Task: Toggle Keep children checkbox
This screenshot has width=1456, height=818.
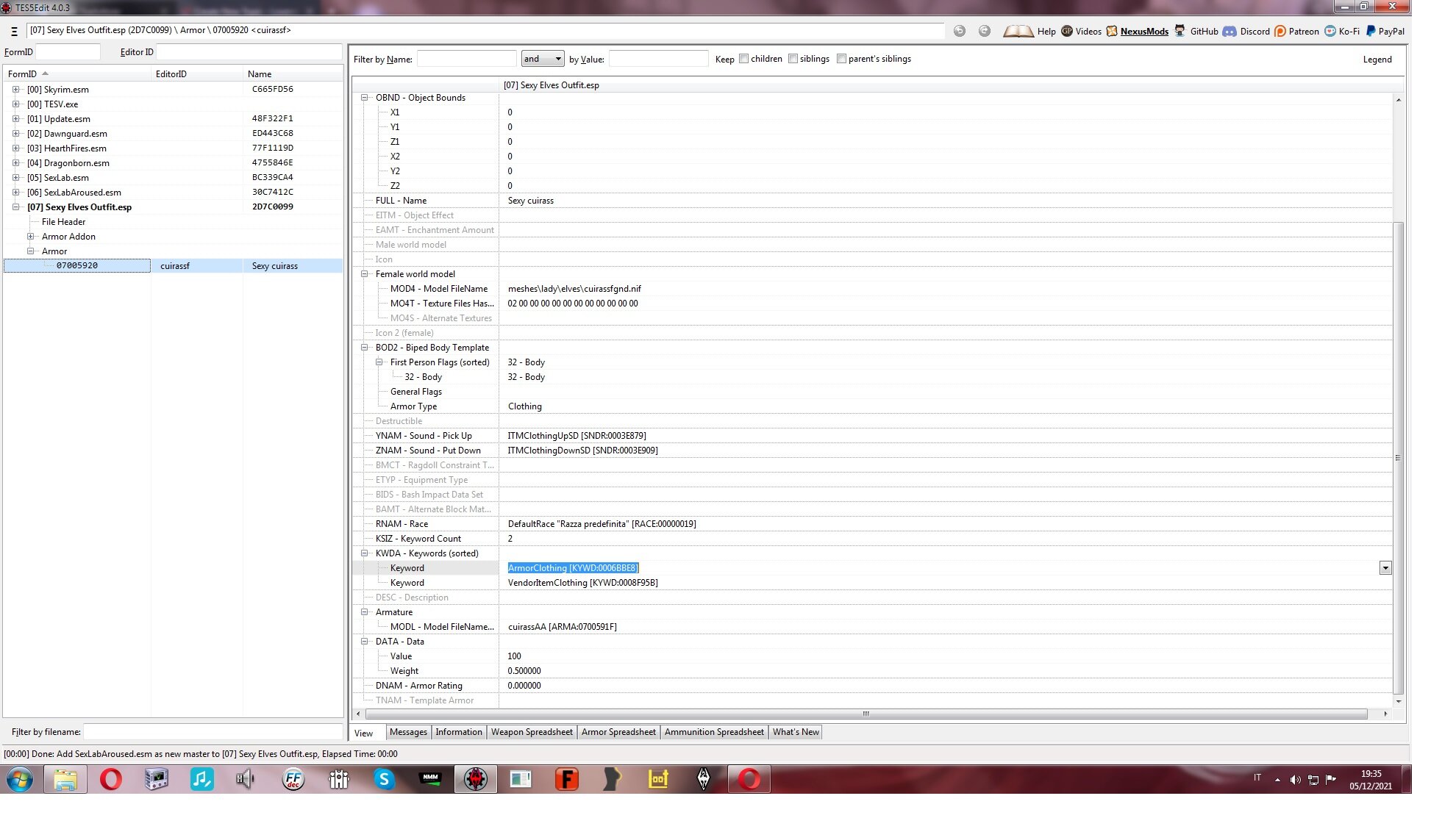Action: (x=743, y=59)
